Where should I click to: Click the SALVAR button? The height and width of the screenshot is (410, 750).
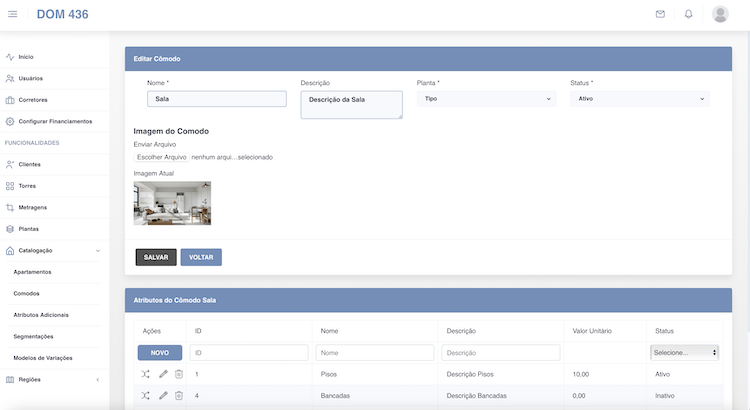[x=156, y=257]
